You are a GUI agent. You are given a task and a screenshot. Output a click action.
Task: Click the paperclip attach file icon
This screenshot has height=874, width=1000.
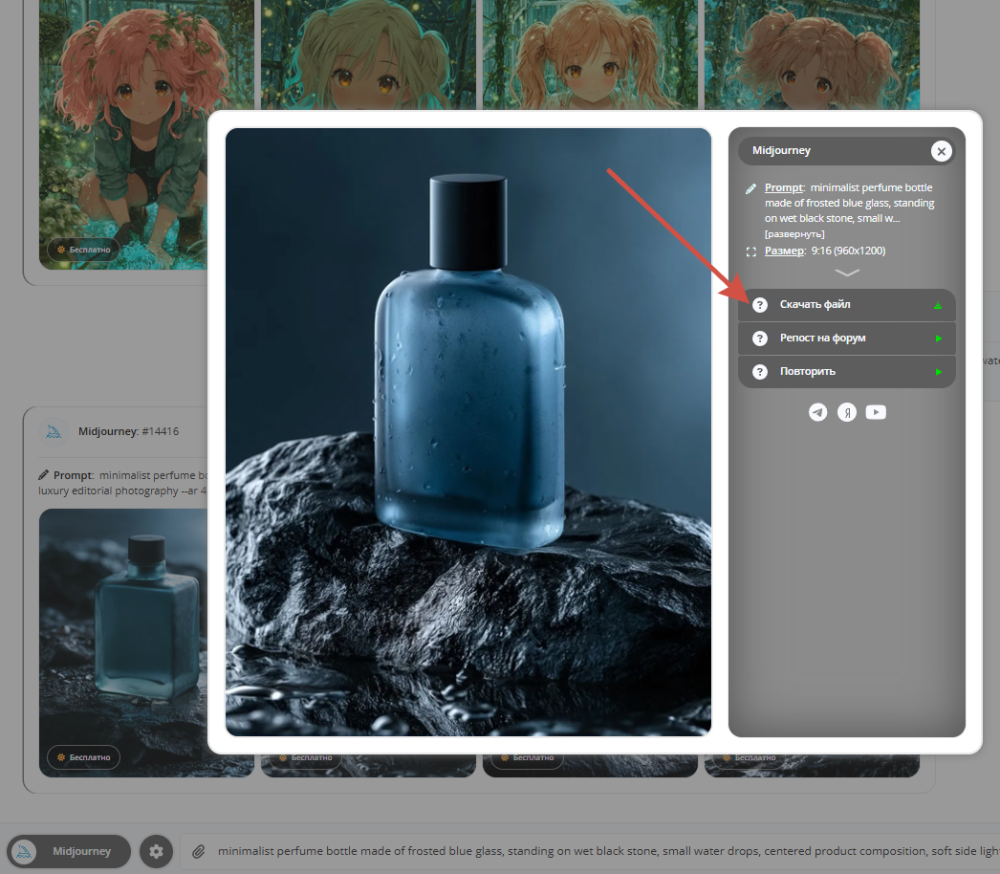[x=198, y=852]
